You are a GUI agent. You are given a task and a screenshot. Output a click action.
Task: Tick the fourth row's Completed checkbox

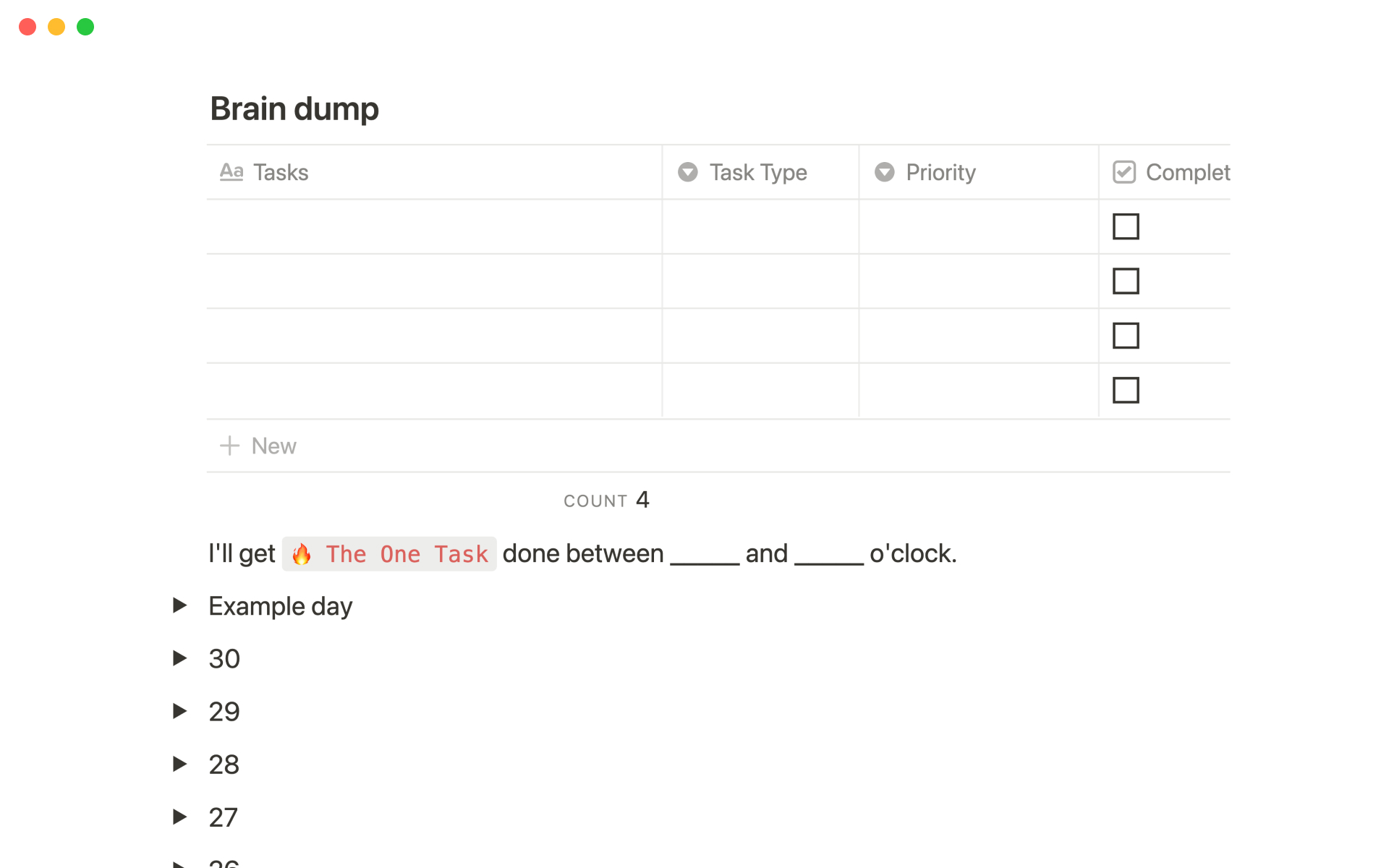coord(1126,391)
